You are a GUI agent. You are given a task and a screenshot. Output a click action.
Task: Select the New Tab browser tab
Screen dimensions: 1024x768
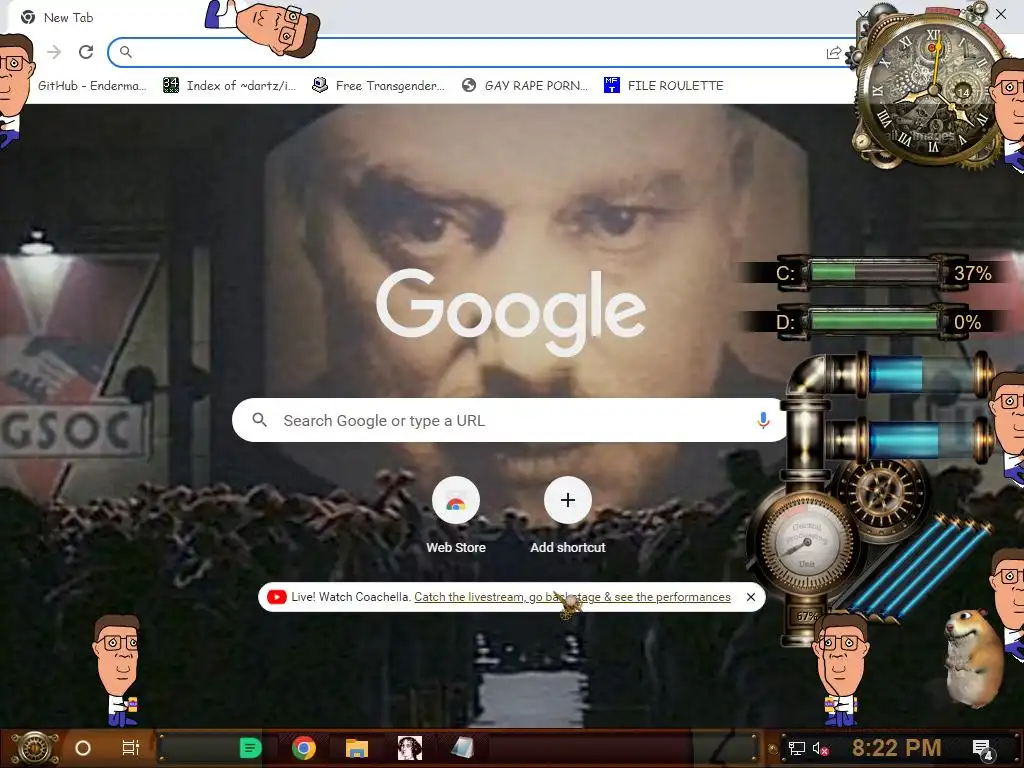click(x=57, y=18)
